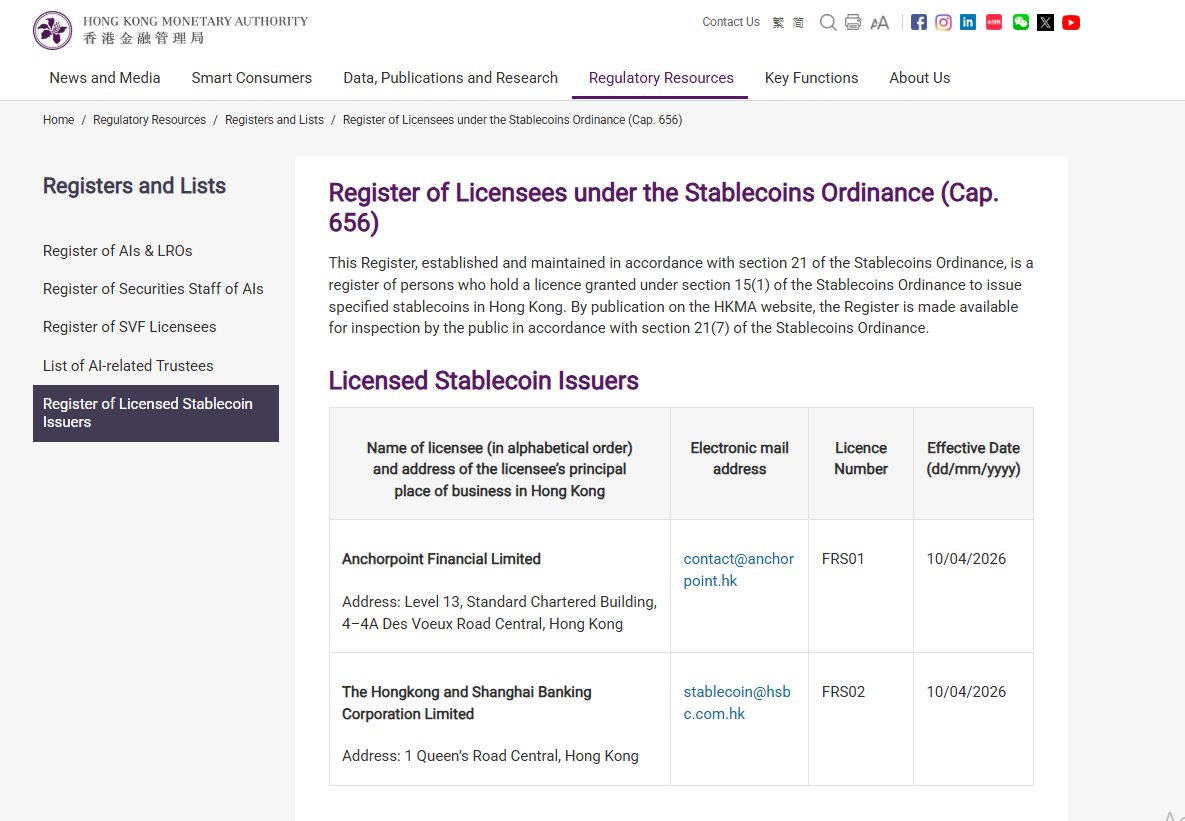Switch to Traditional Chinese (繁)

pos(778,23)
